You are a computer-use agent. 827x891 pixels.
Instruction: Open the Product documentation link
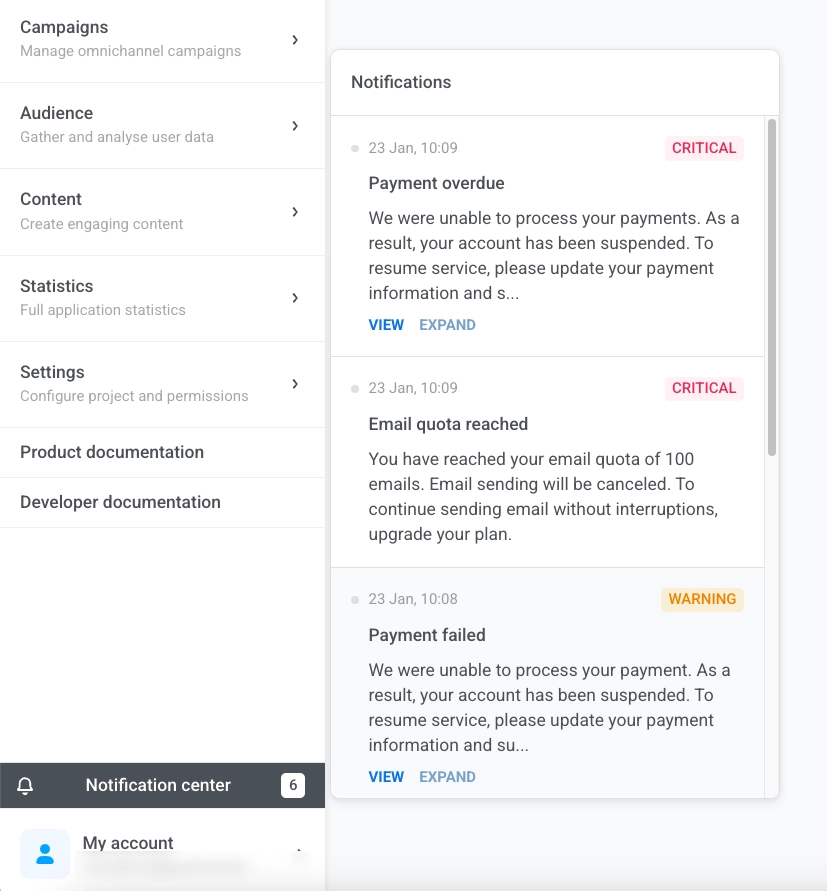tap(112, 452)
